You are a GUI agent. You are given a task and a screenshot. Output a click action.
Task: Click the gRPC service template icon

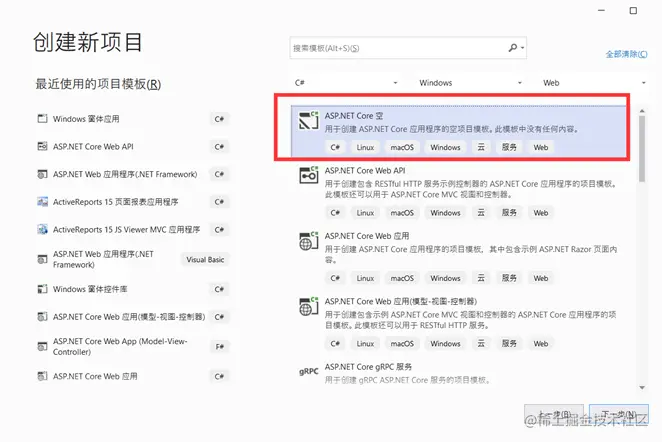tap(309, 371)
